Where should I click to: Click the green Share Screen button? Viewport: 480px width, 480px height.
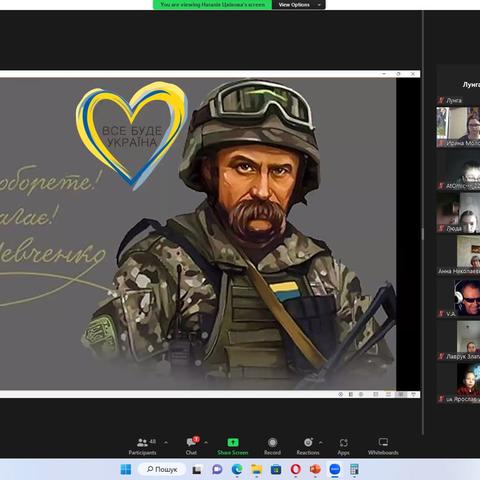(233, 446)
